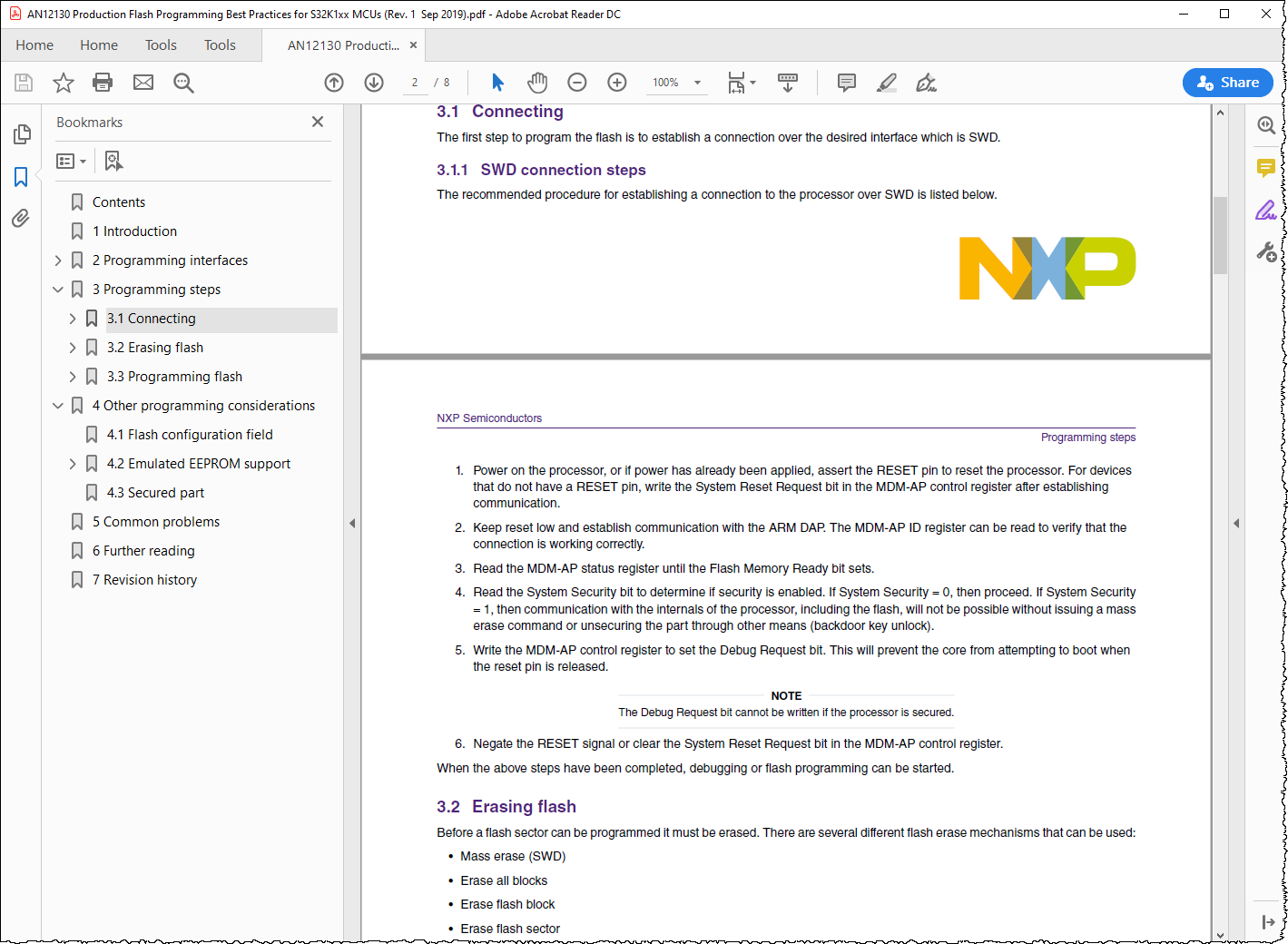Open the zoom percentage dropdown

click(x=696, y=82)
